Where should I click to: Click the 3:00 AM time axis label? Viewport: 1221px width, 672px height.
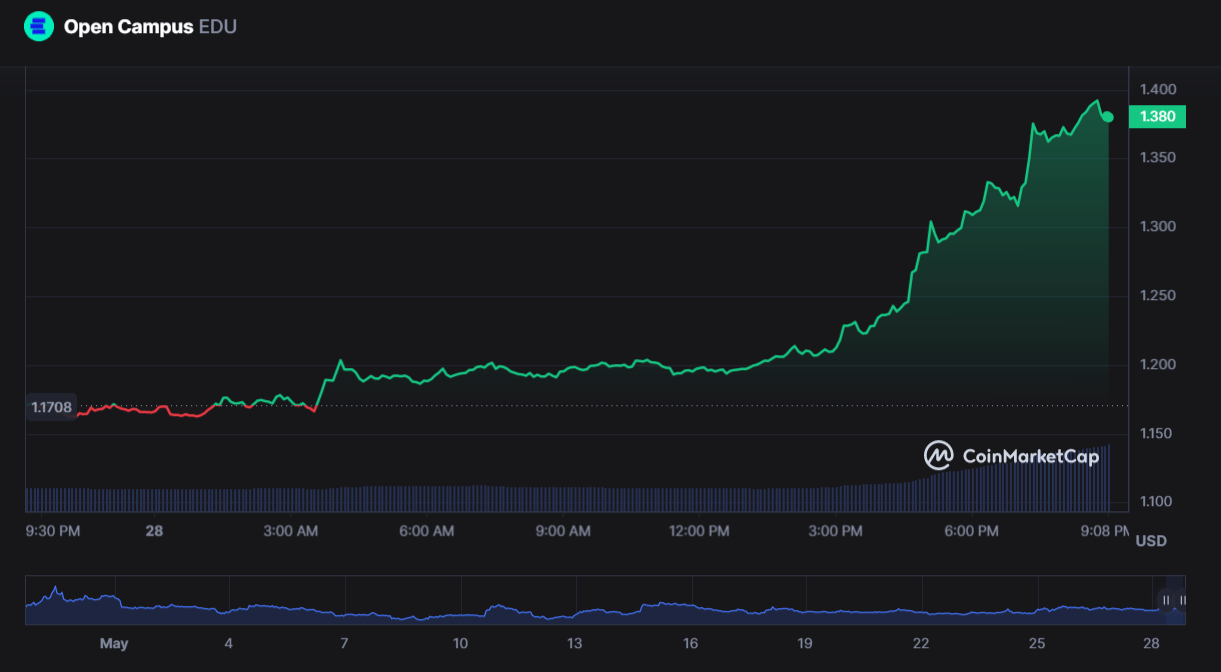291,531
